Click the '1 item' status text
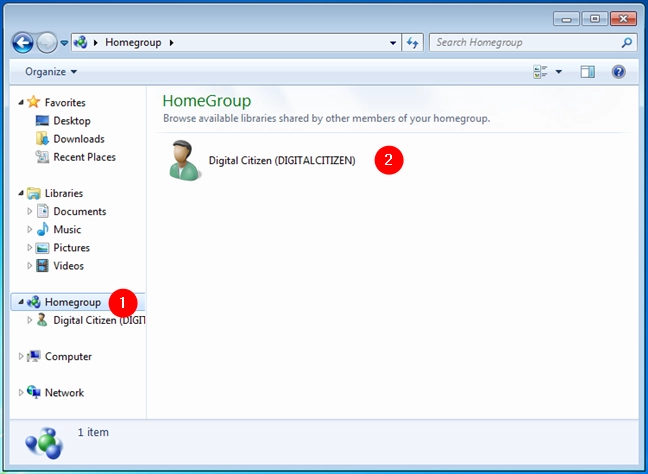Viewport: 648px width, 474px height. click(x=93, y=432)
